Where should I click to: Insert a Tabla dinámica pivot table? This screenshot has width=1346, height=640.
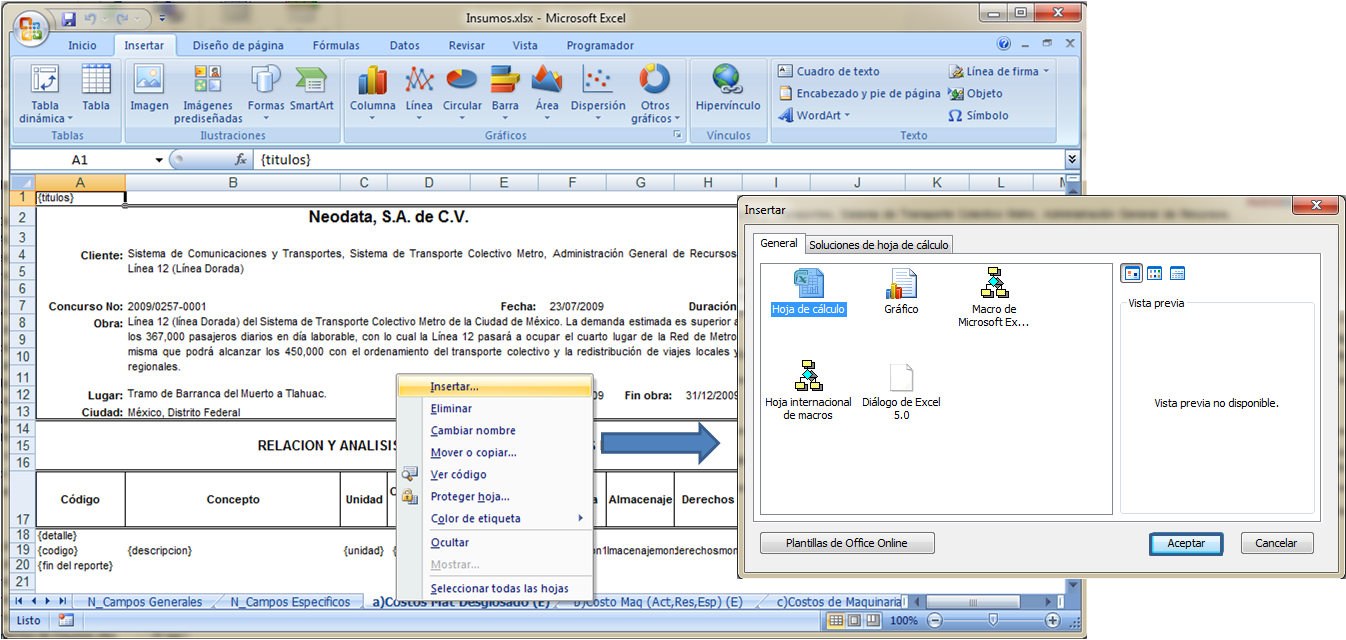point(45,95)
